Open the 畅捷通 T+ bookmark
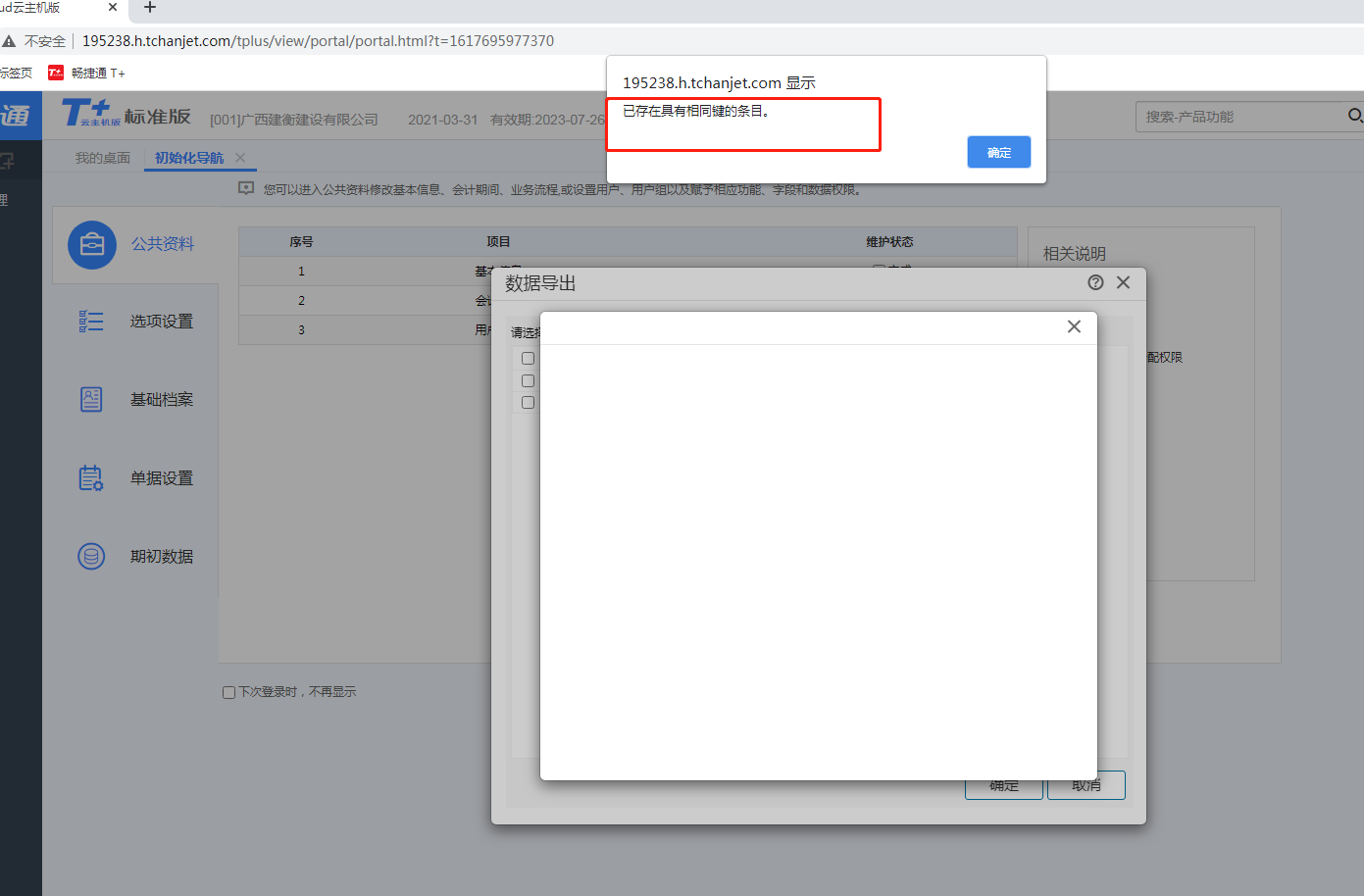This screenshot has height=896, width=1364. pos(86,74)
